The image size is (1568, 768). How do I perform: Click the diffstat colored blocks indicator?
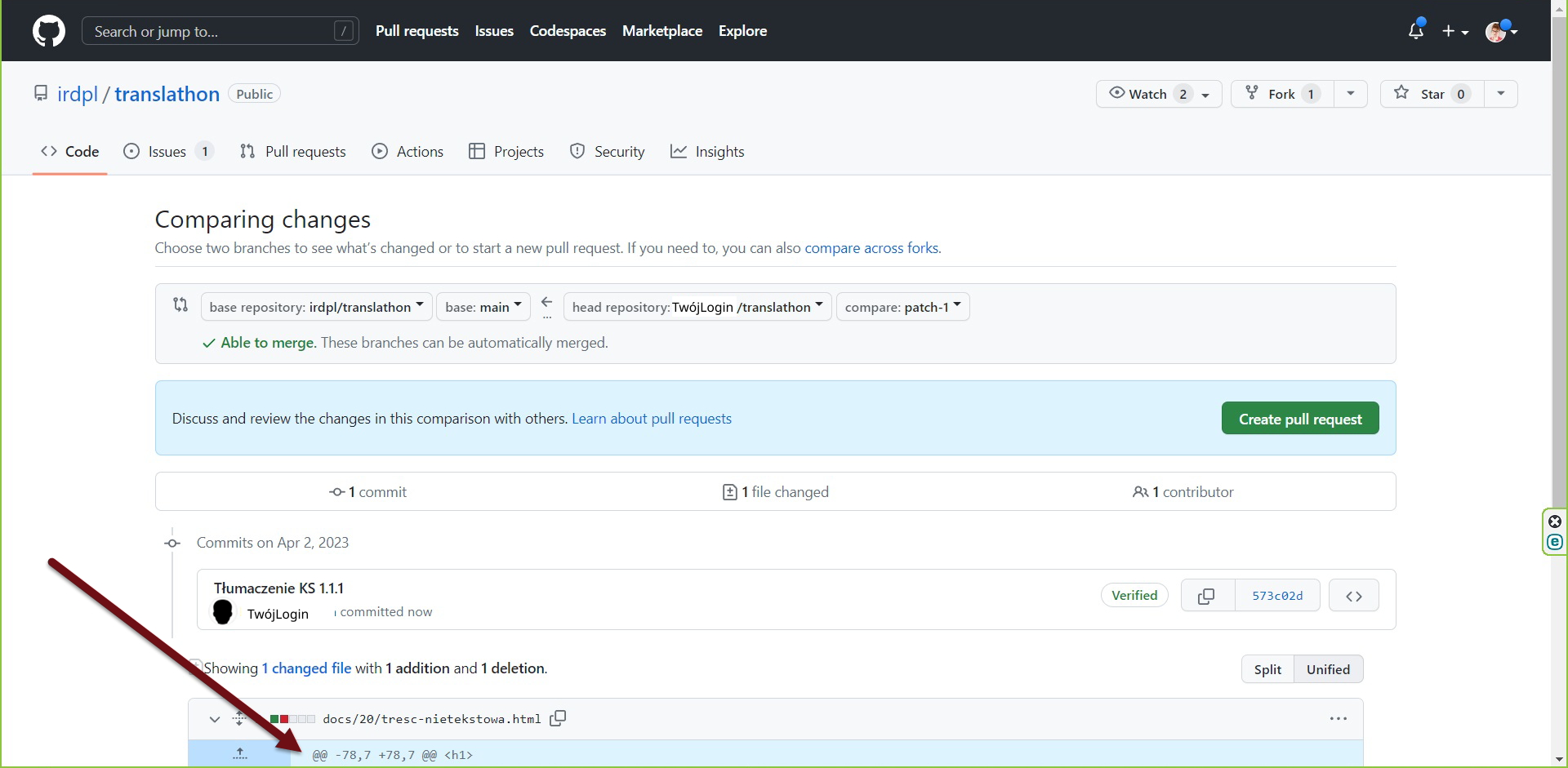click(292, 719)
